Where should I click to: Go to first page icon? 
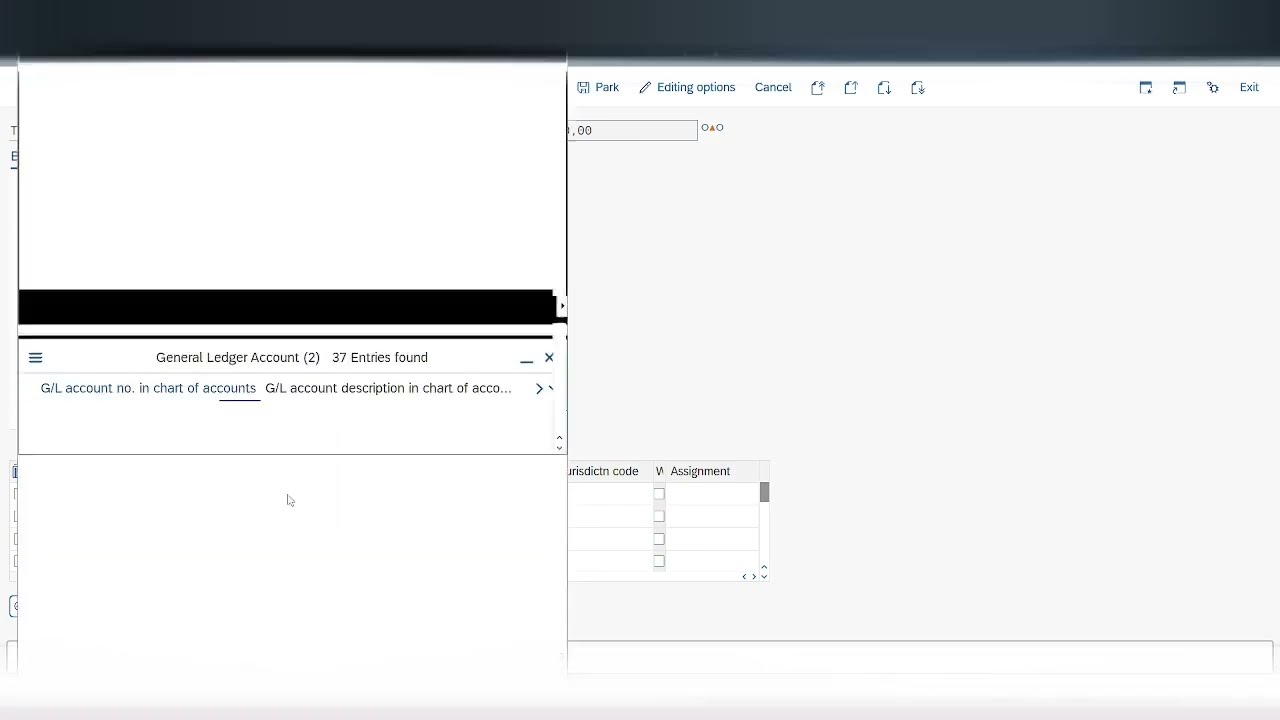818,88
